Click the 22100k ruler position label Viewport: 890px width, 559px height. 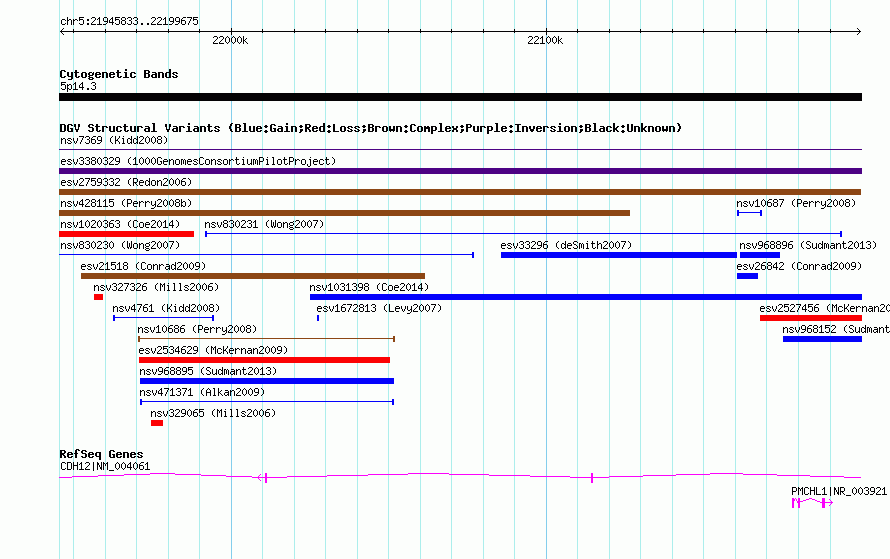point(545,40)
